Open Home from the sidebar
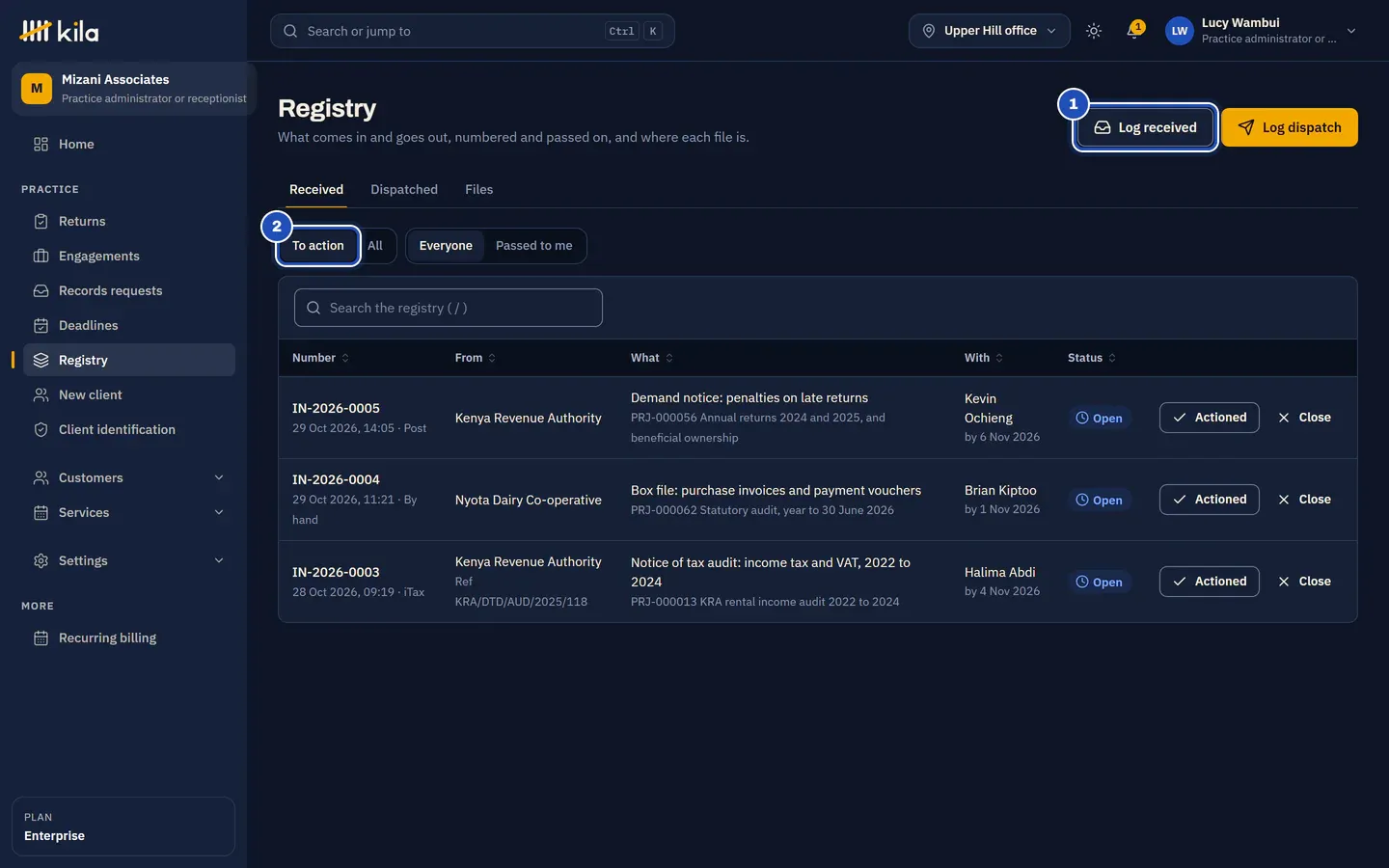The width and height of the screenshot is (1389, 868). pos(129,145)
